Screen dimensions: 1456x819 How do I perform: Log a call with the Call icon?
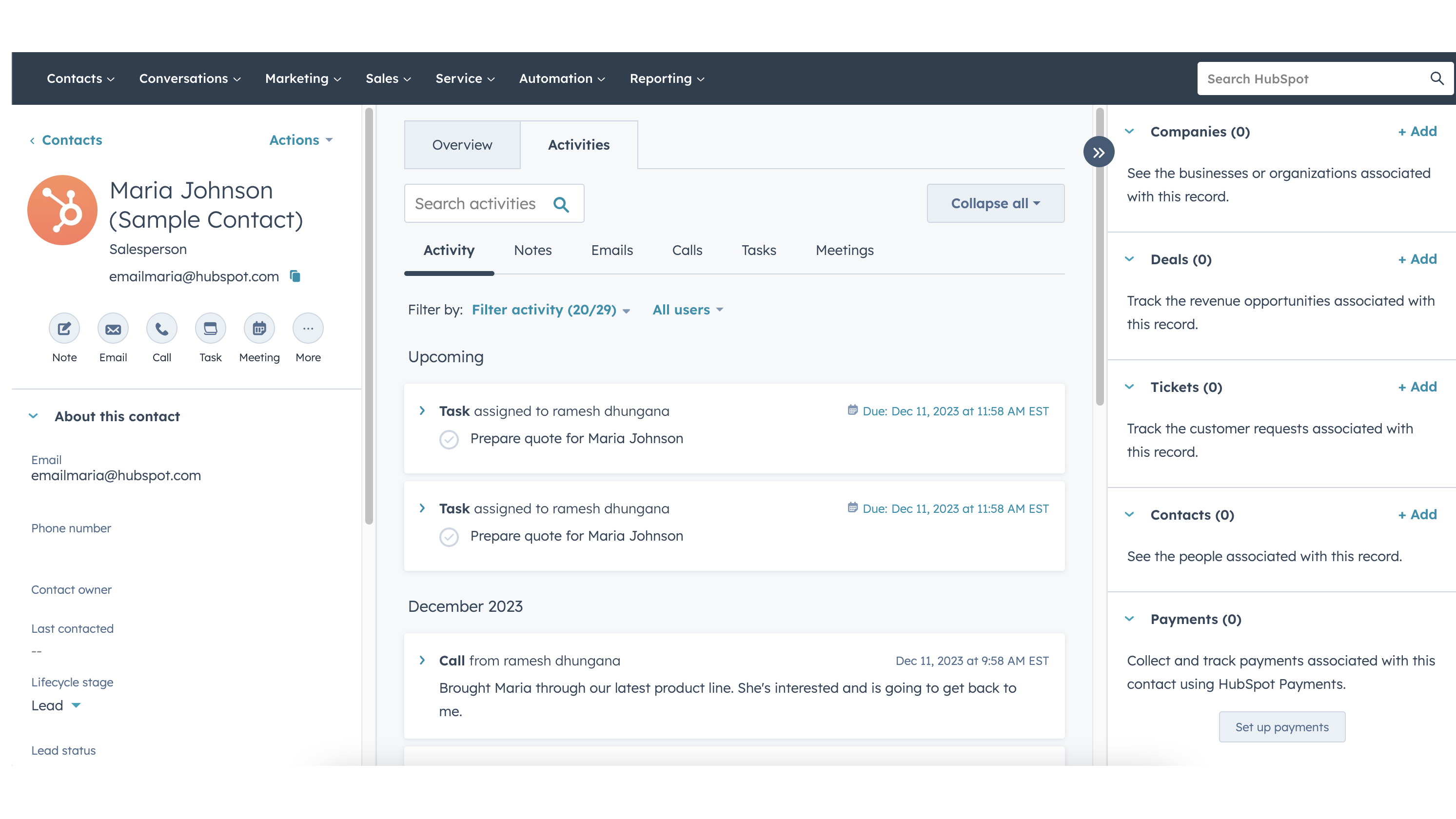(161, 329)
